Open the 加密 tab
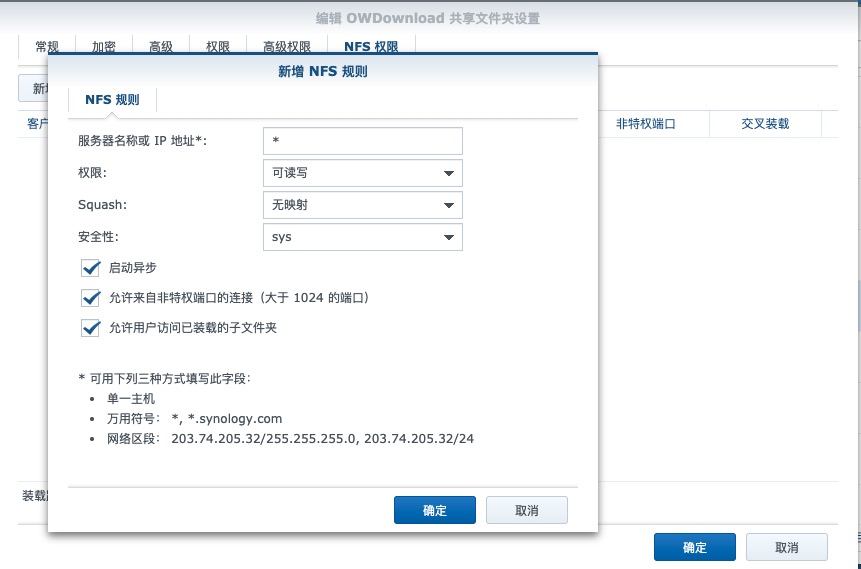The image size is (861, 569). [104, 47]
